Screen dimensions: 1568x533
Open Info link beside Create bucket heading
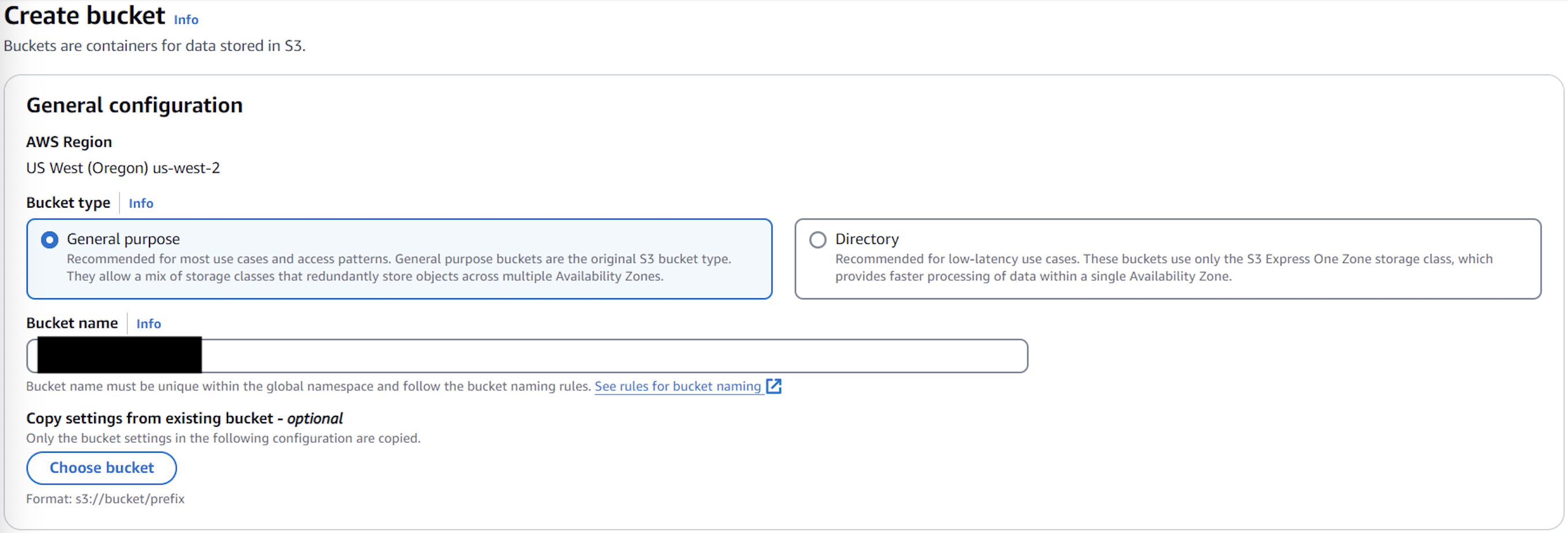186,20
